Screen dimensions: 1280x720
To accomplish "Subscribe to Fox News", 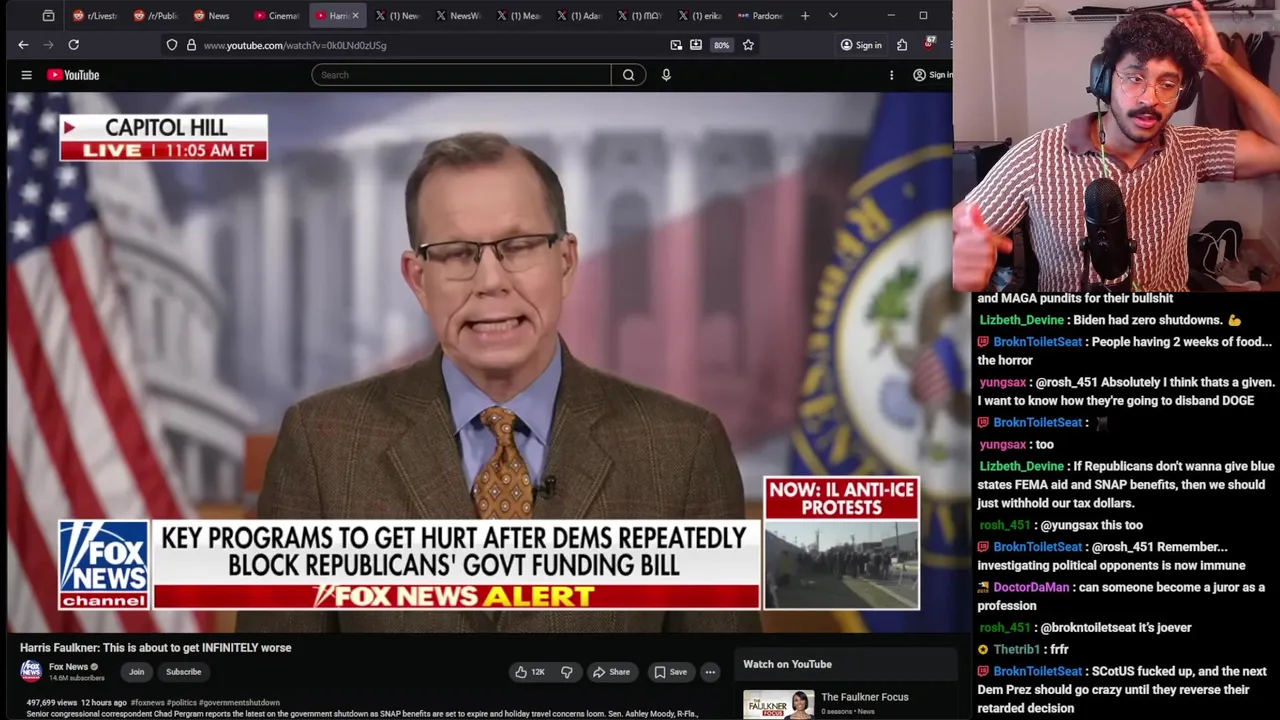I will click(184, 672).
